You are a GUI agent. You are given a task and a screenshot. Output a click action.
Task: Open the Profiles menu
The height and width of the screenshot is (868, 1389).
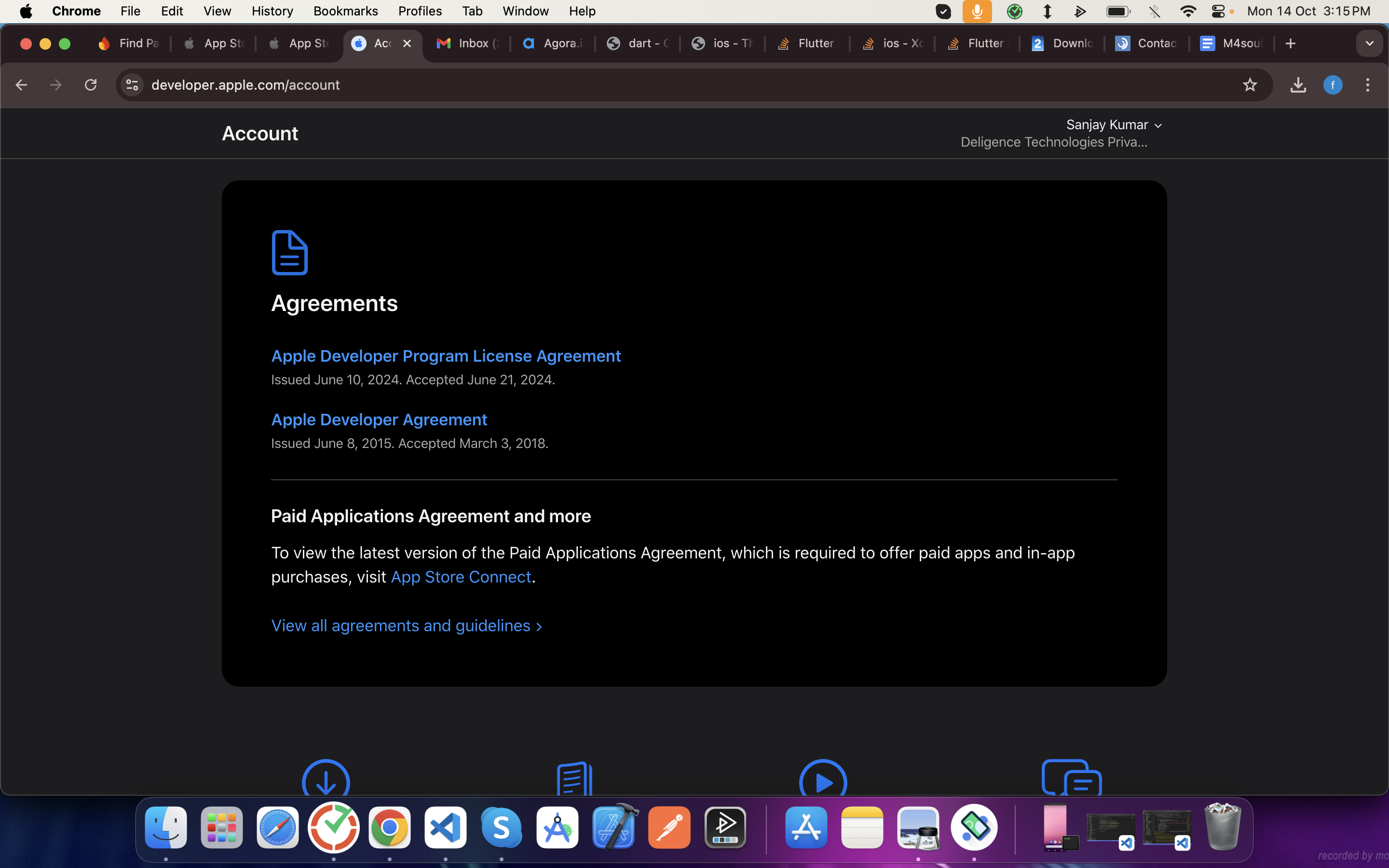[x=420, y=11]
